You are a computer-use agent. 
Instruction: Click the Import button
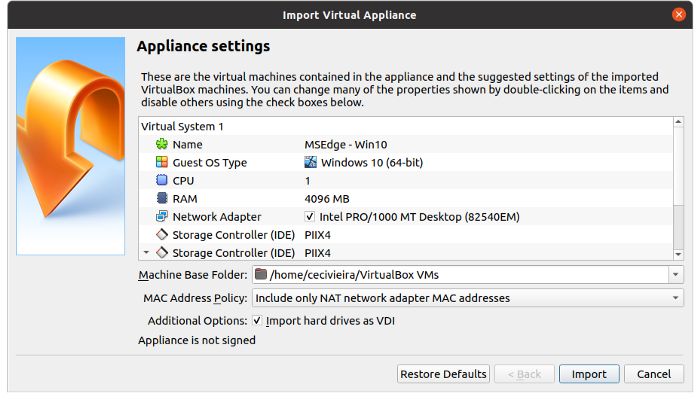click(x=589, y=374)
